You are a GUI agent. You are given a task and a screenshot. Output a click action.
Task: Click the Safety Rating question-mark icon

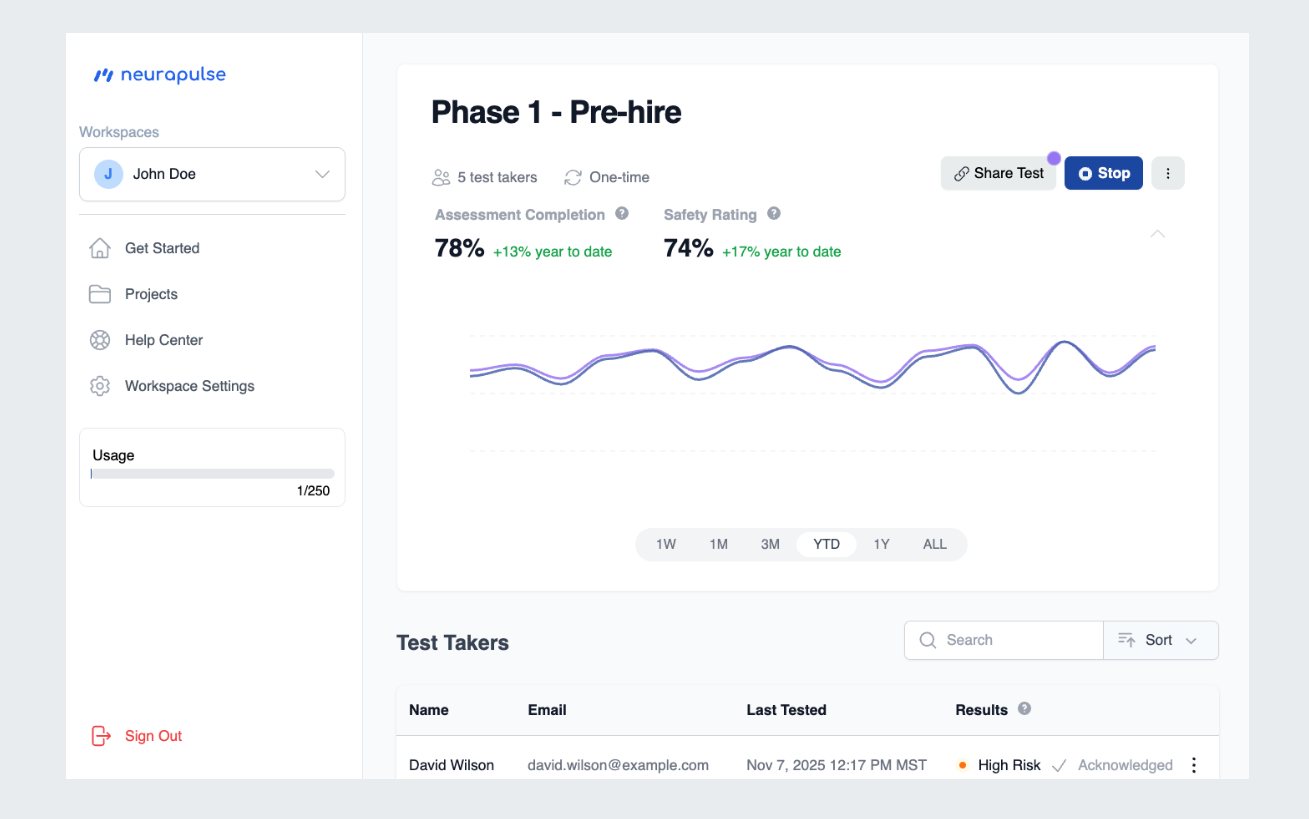tap(772, 213)
